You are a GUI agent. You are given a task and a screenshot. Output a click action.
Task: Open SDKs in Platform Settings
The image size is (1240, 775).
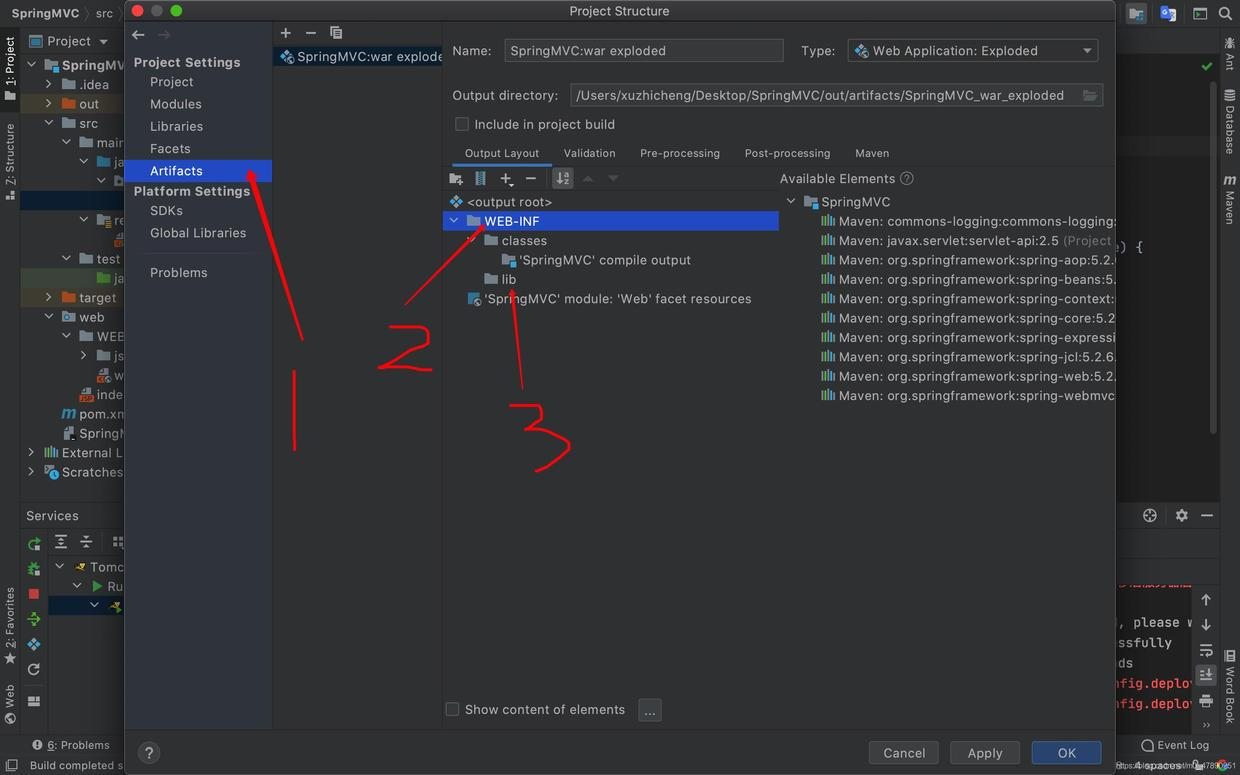tap(166, 211)
